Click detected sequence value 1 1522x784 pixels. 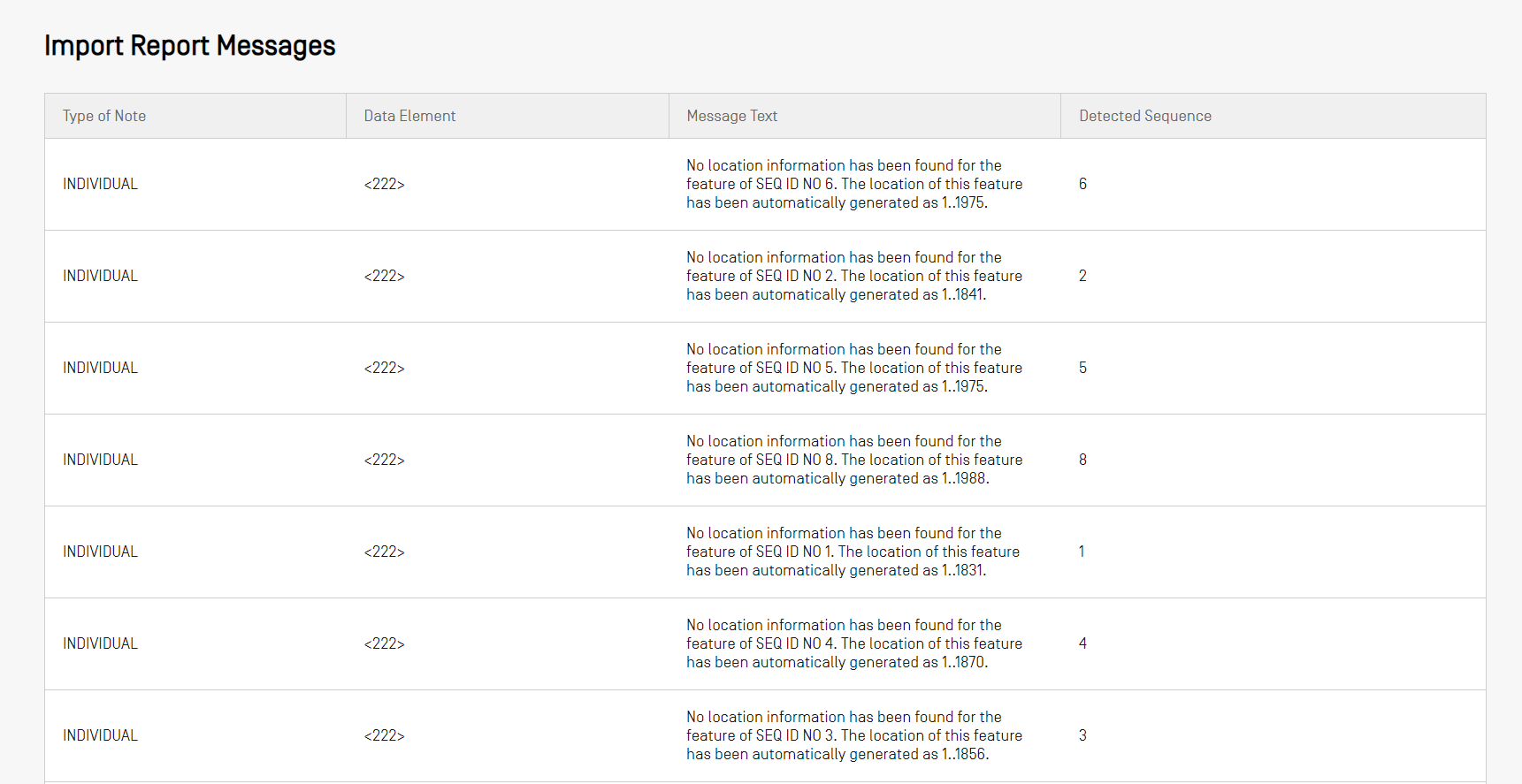tap(1082, 552)
